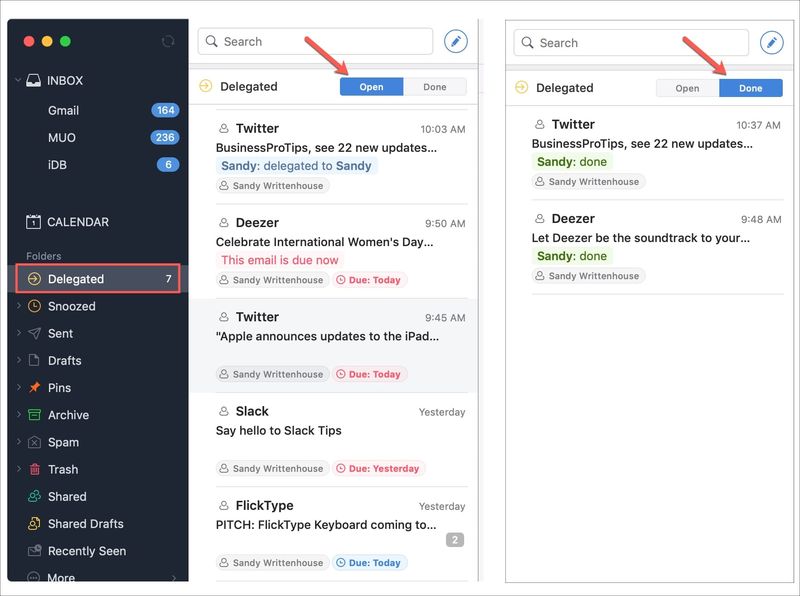Click the Delegated header icon in right panel
Image resolution: width=800 pixels, height=596 pixels.
tap(521, 87)
